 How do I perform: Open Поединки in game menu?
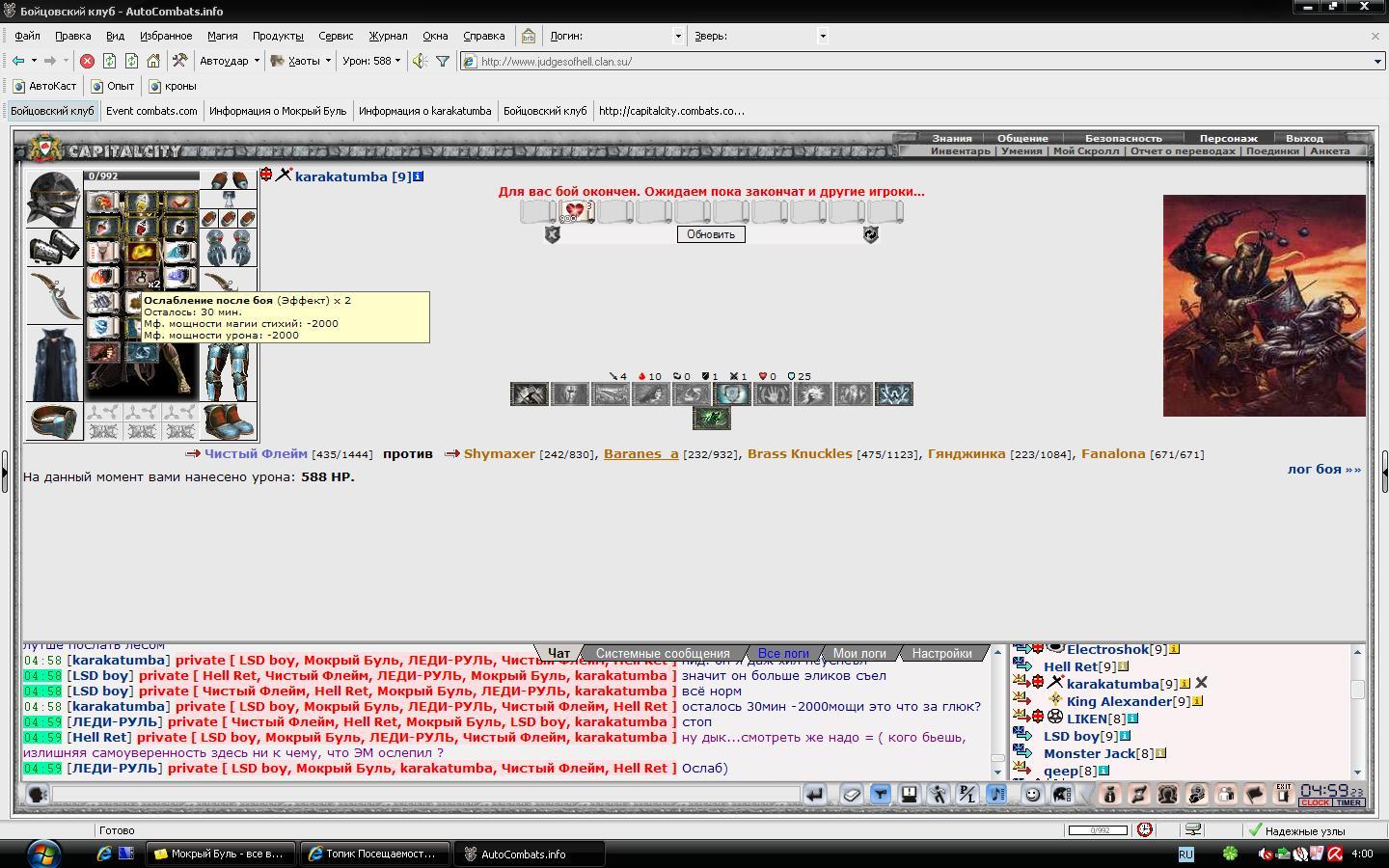click(x=1271, y=150)
